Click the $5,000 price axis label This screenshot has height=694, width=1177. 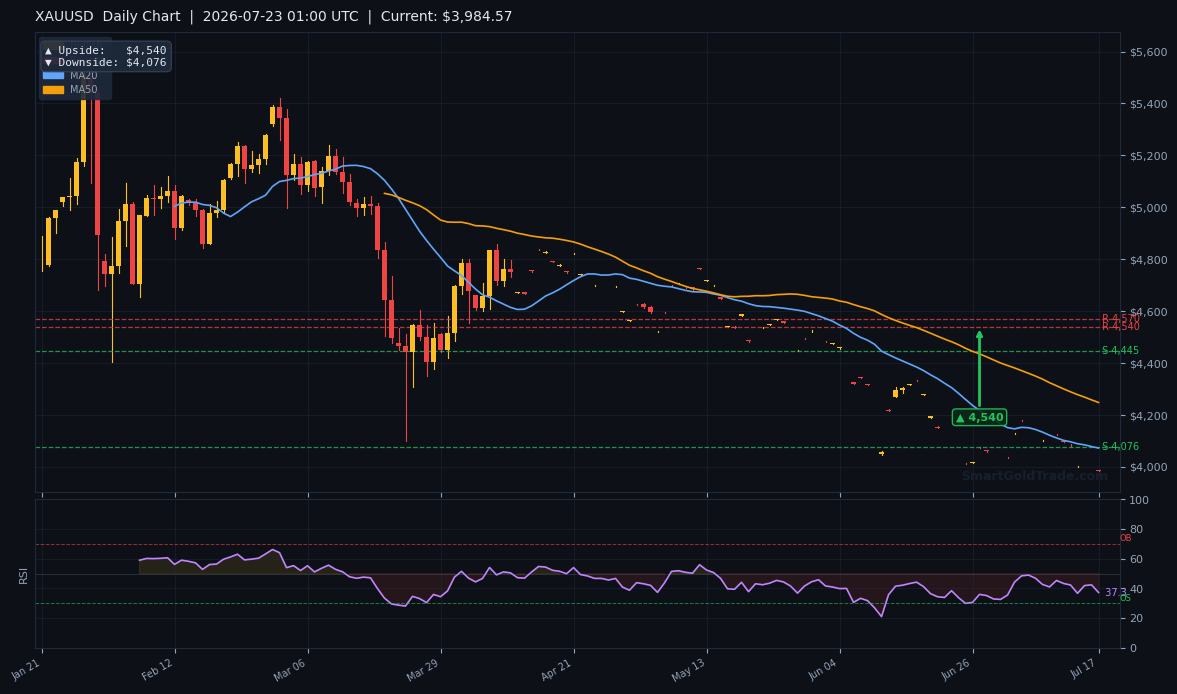click(1148, 209)
